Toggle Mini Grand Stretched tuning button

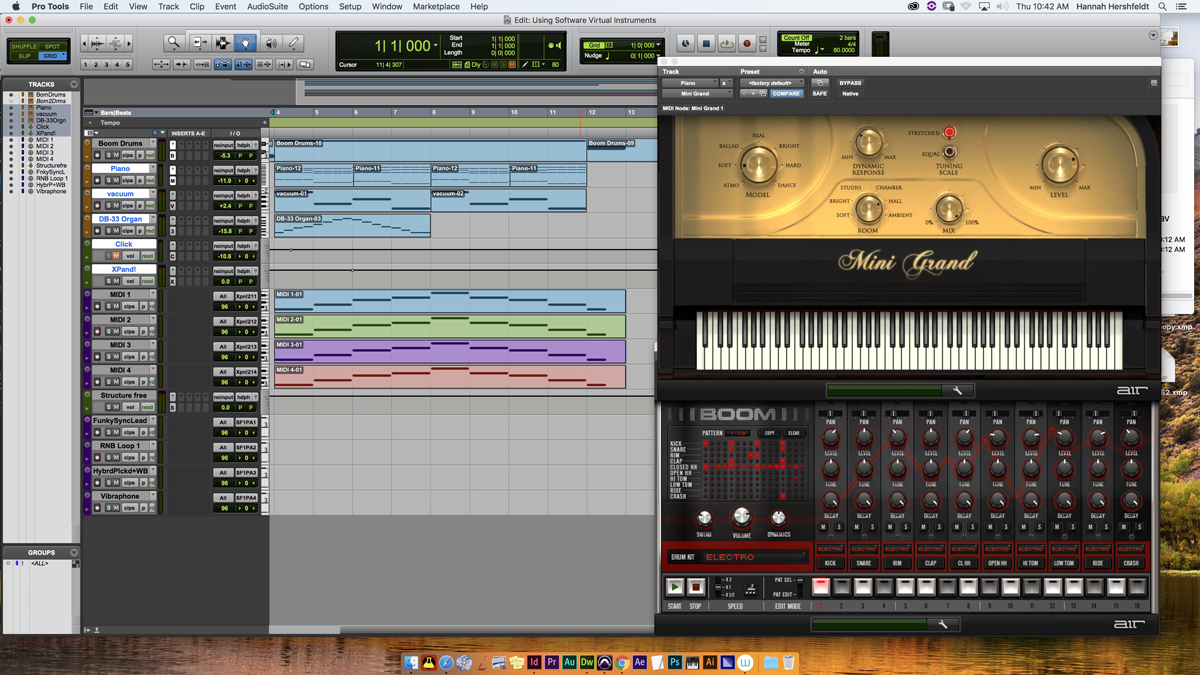(x=949, y=132)
